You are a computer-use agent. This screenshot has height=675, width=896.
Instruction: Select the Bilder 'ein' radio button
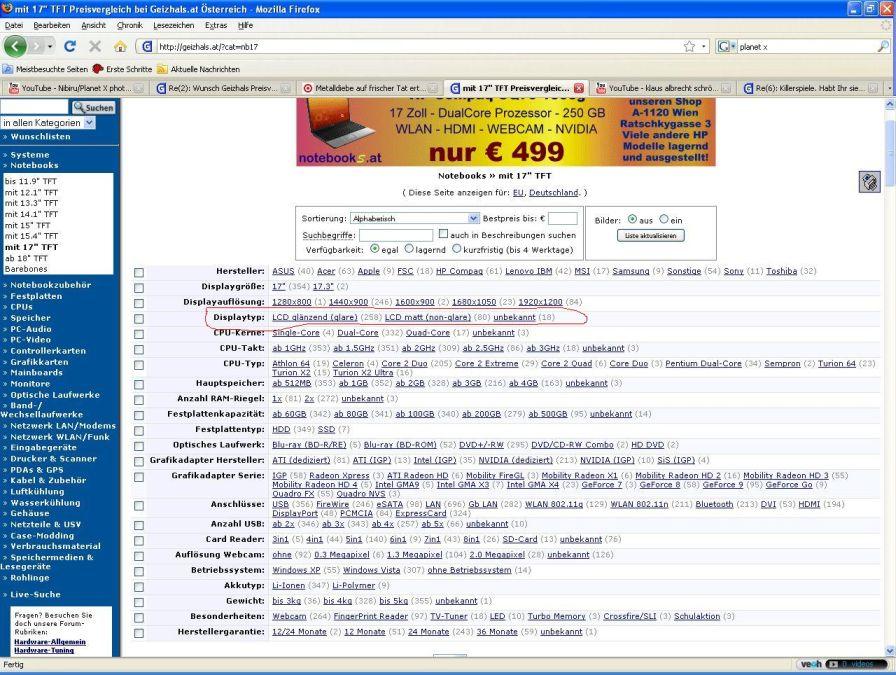pyautogui.click(x=663, y=219)
